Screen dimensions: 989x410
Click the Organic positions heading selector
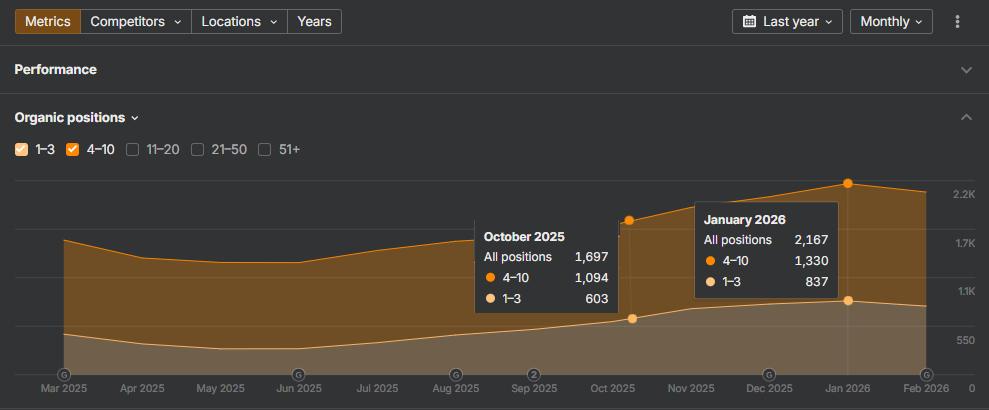[76, 118]
